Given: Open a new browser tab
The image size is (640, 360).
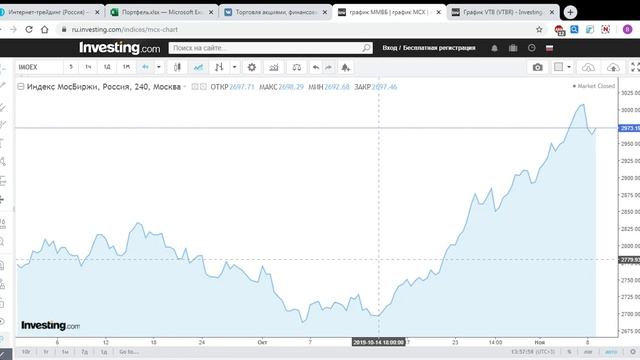Looking at the screenshot, I should [570, 12].
